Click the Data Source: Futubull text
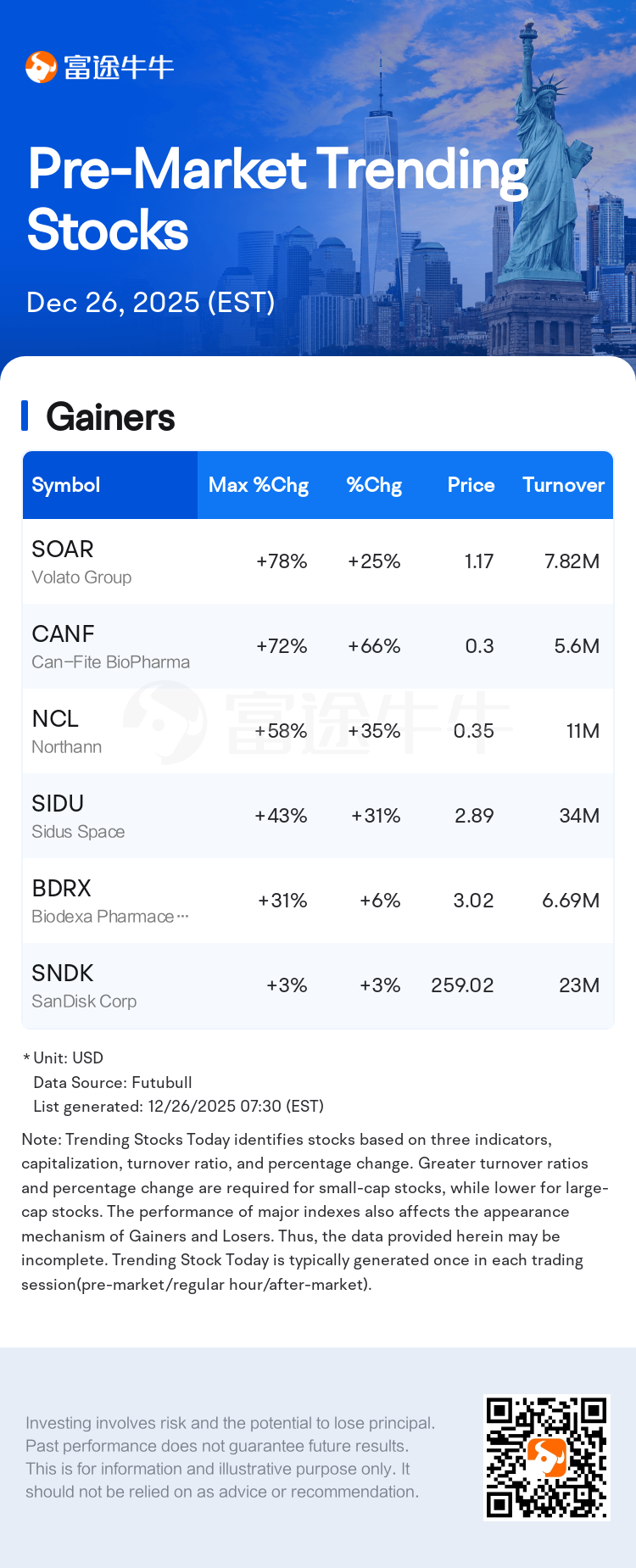 tap(113, 1082)
